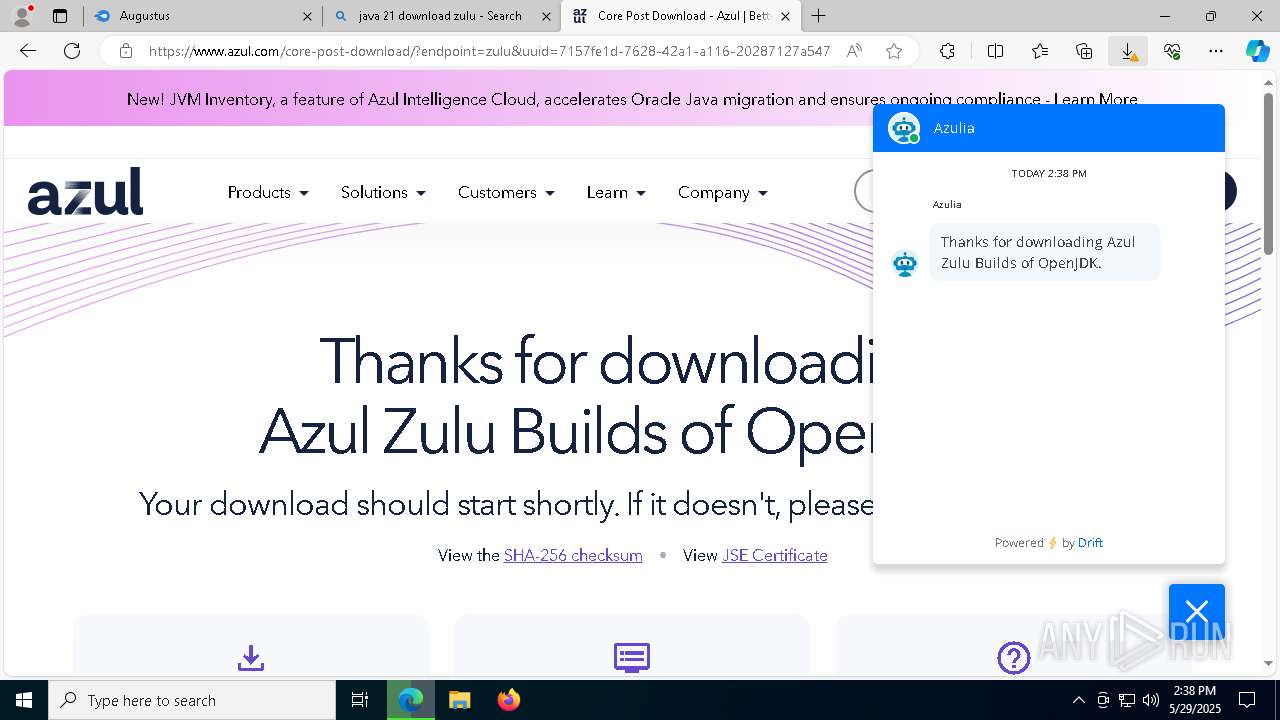Open Microsoft Edge from the taskbar
This screenshot has height=720, width=1280.
click(x=411, y=700)
